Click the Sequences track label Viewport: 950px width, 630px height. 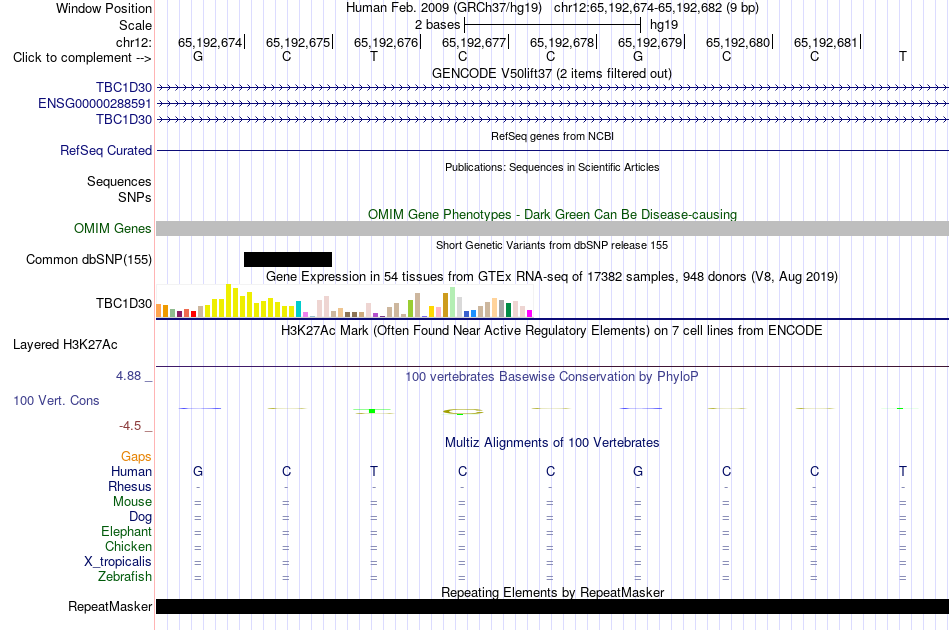[119, 182]
